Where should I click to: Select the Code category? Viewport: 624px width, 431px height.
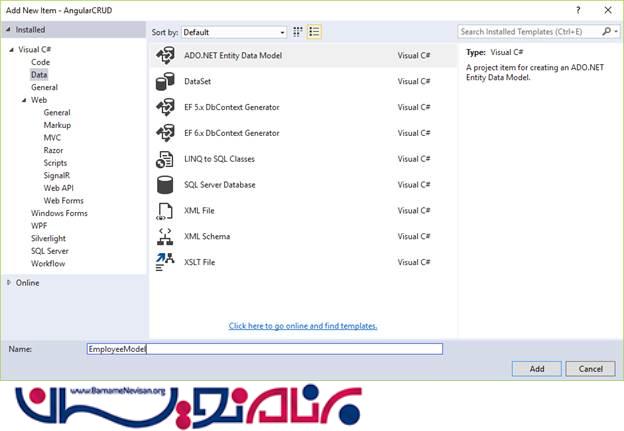[41, 62]
